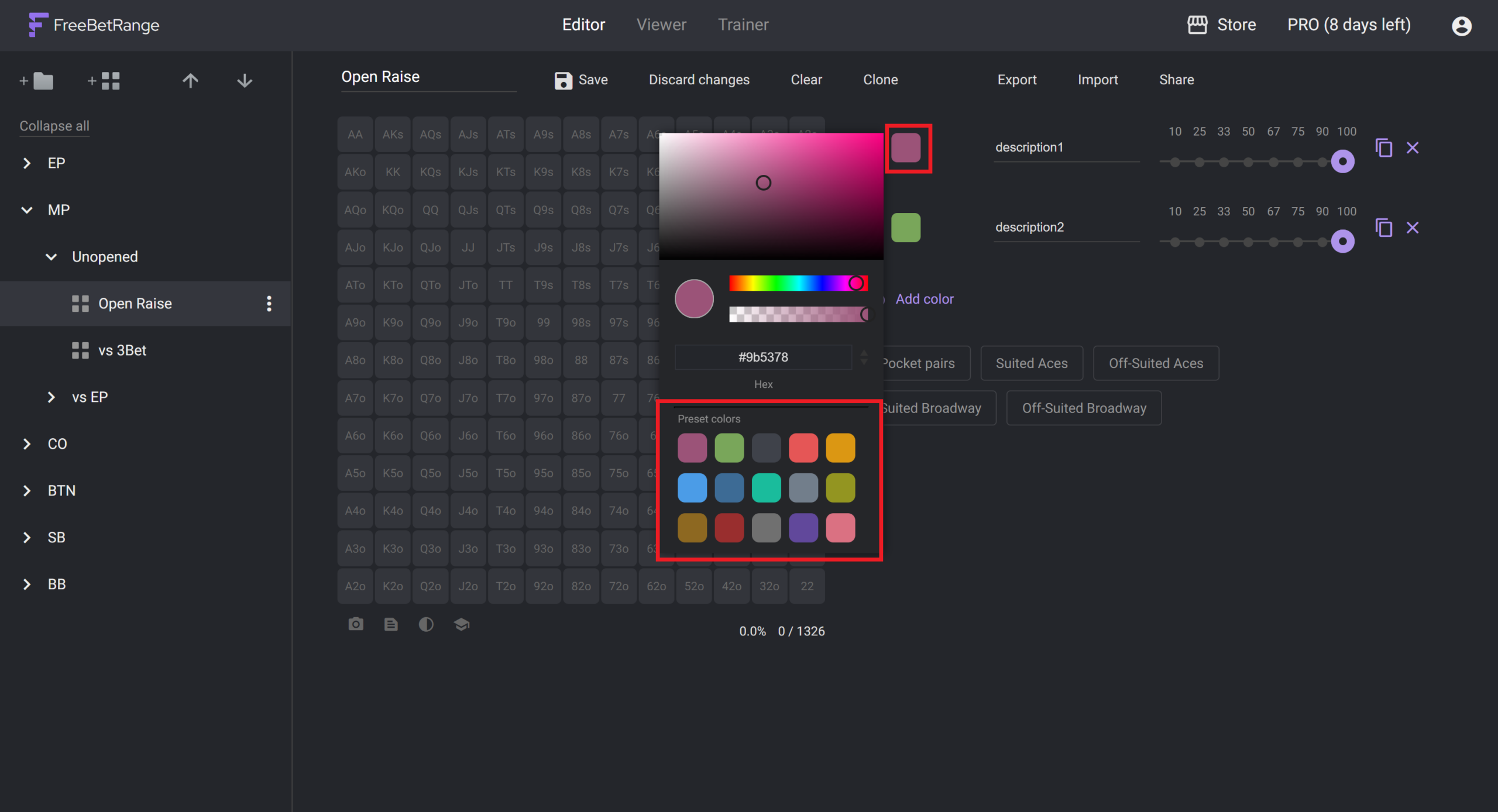Open PRO (8 days left) subscription
The width and height of the screenshot is (1498, 812).
pos(1349,25)
